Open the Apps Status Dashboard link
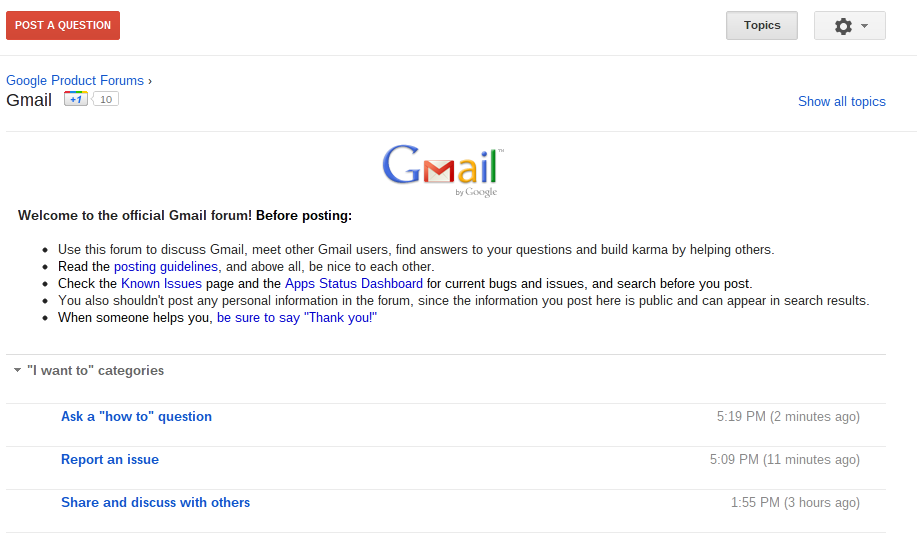Viewport: 917px width, 539px height. click(x=353, y=284)
